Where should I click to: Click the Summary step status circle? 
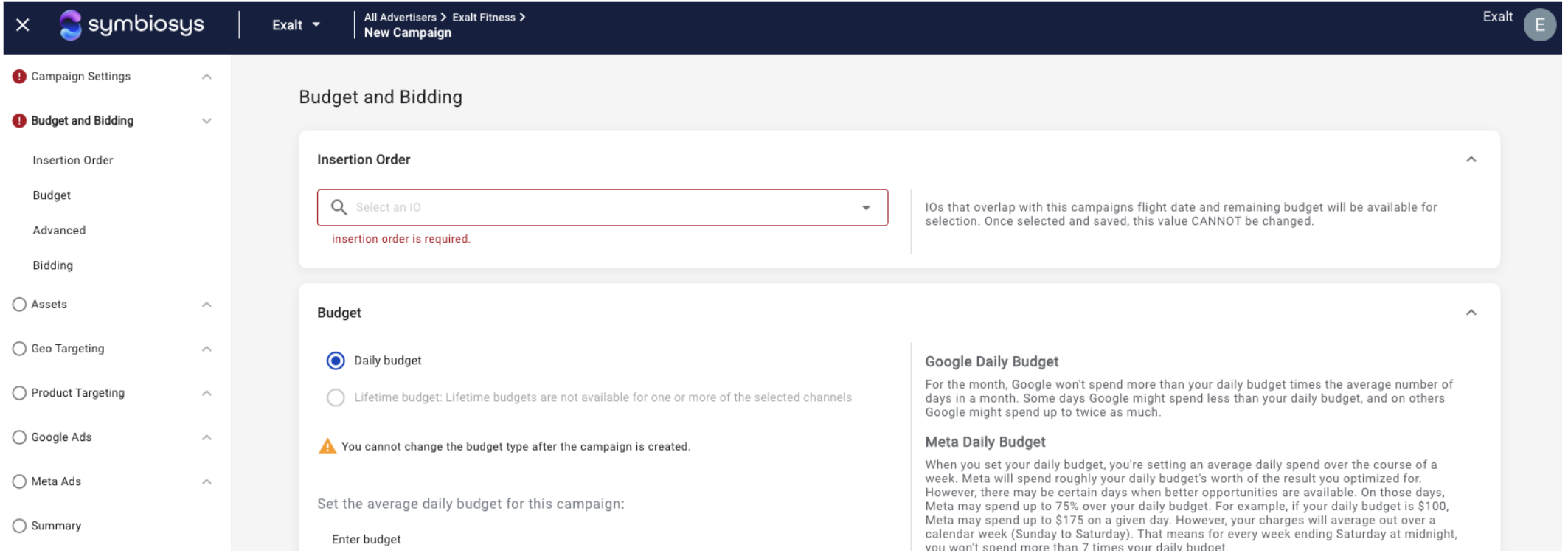(19, 526)
